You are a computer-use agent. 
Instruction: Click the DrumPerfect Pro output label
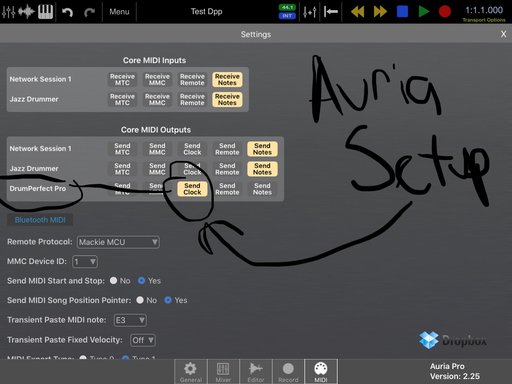(x=38, y=189)
